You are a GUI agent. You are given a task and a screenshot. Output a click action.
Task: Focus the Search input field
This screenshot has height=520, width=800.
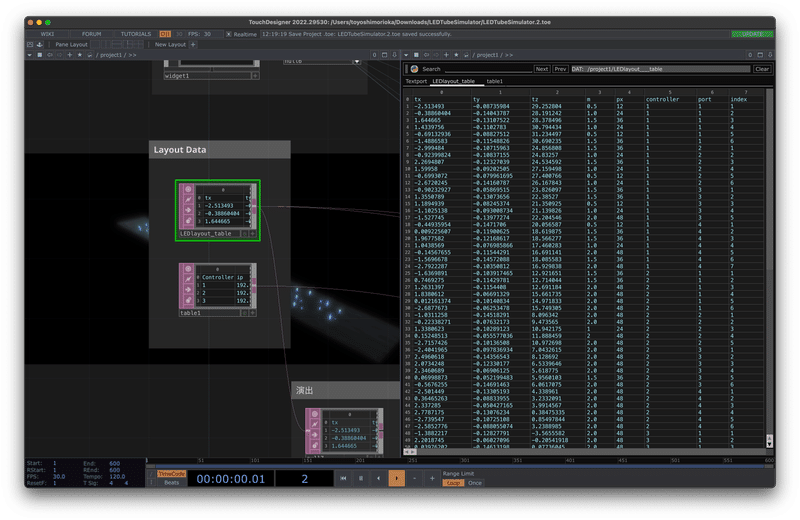[488, 69]
